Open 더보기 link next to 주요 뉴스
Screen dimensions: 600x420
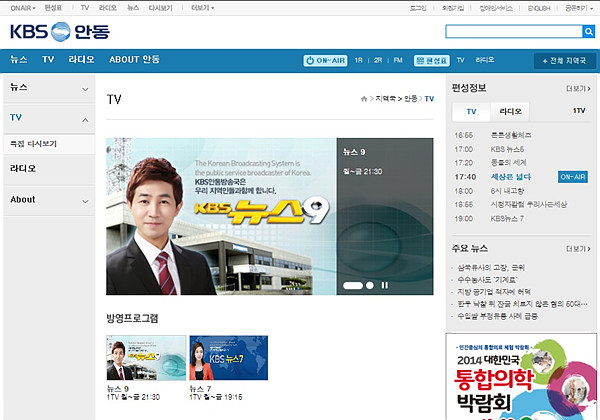[x=578, y=249]
